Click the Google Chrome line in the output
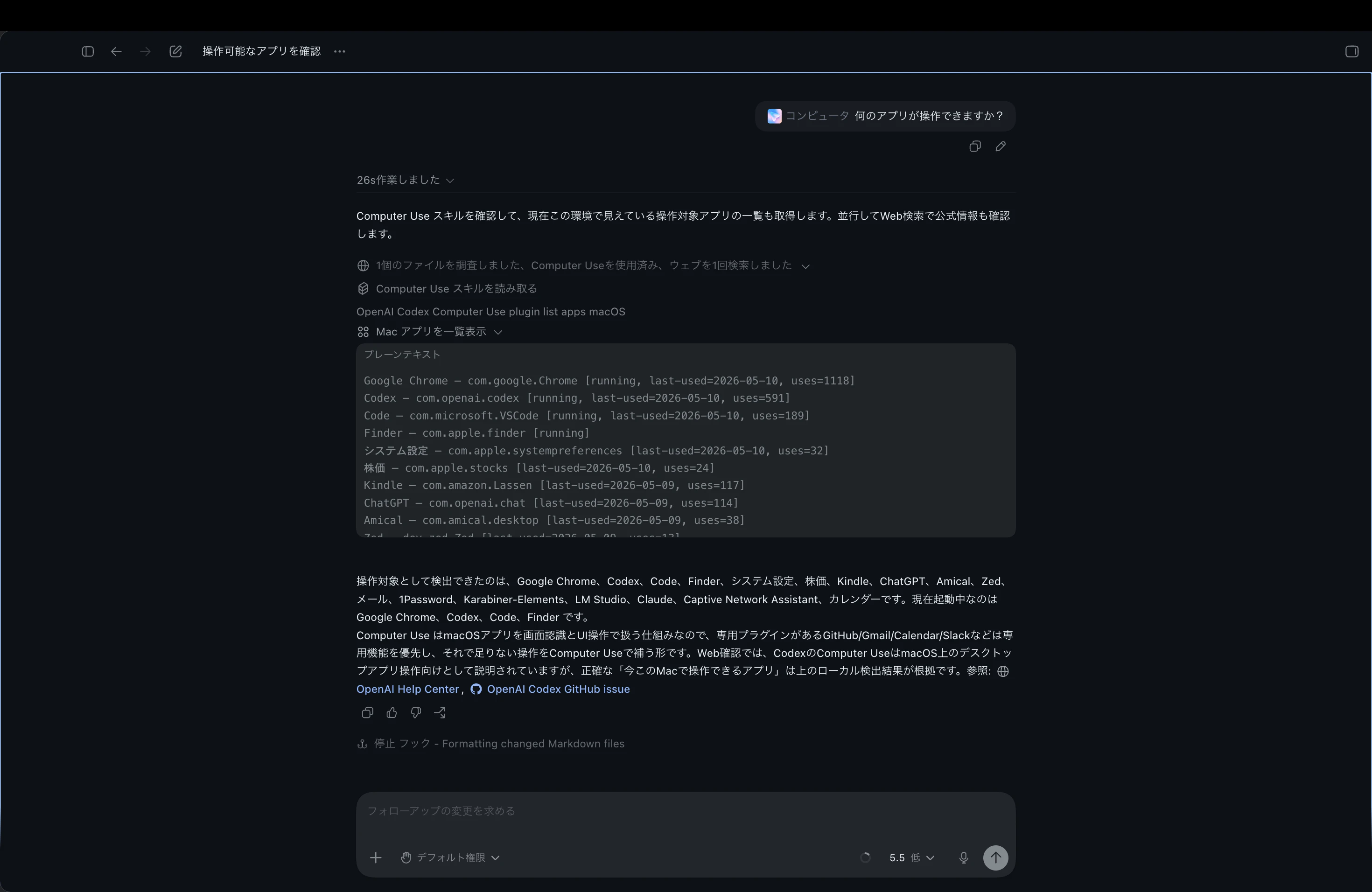This screenshot has width=1372, height=892. (x=609, y=381)
